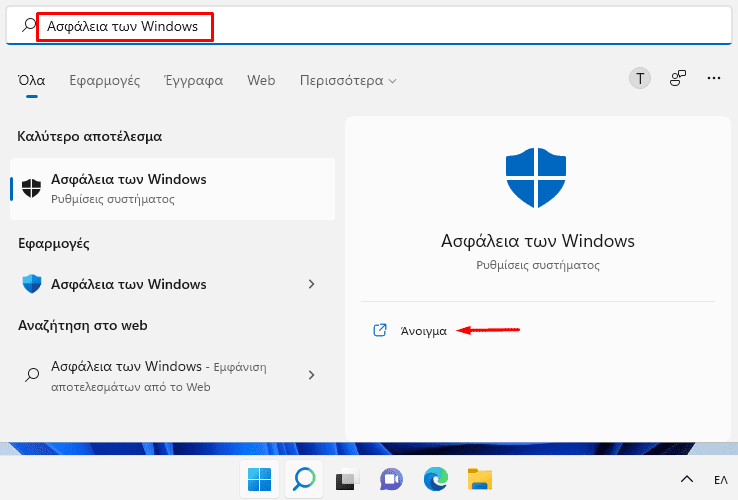Expand chevron beside Ασφάλεια των Windows app
Image resolution: width=738 pixels, height=500 pixels.
311,284
